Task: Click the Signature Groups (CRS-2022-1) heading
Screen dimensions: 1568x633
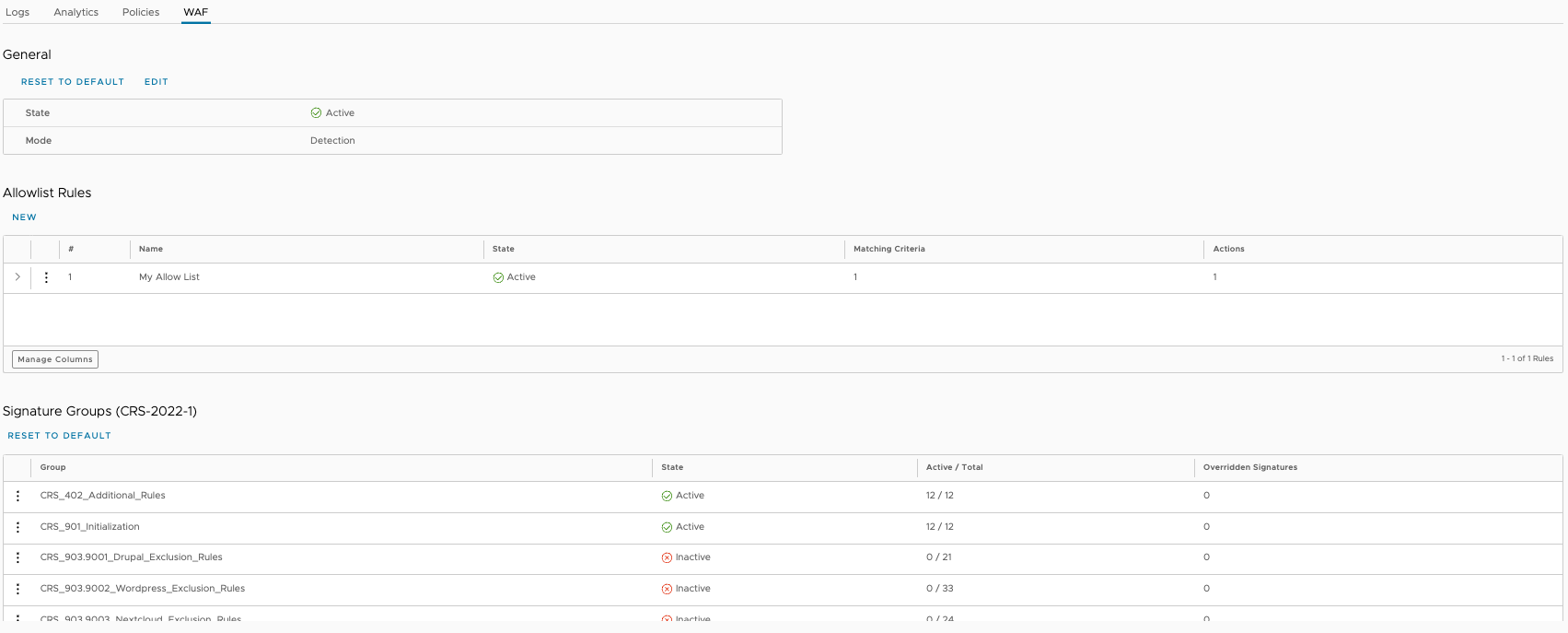Action: tap(99, 411)
